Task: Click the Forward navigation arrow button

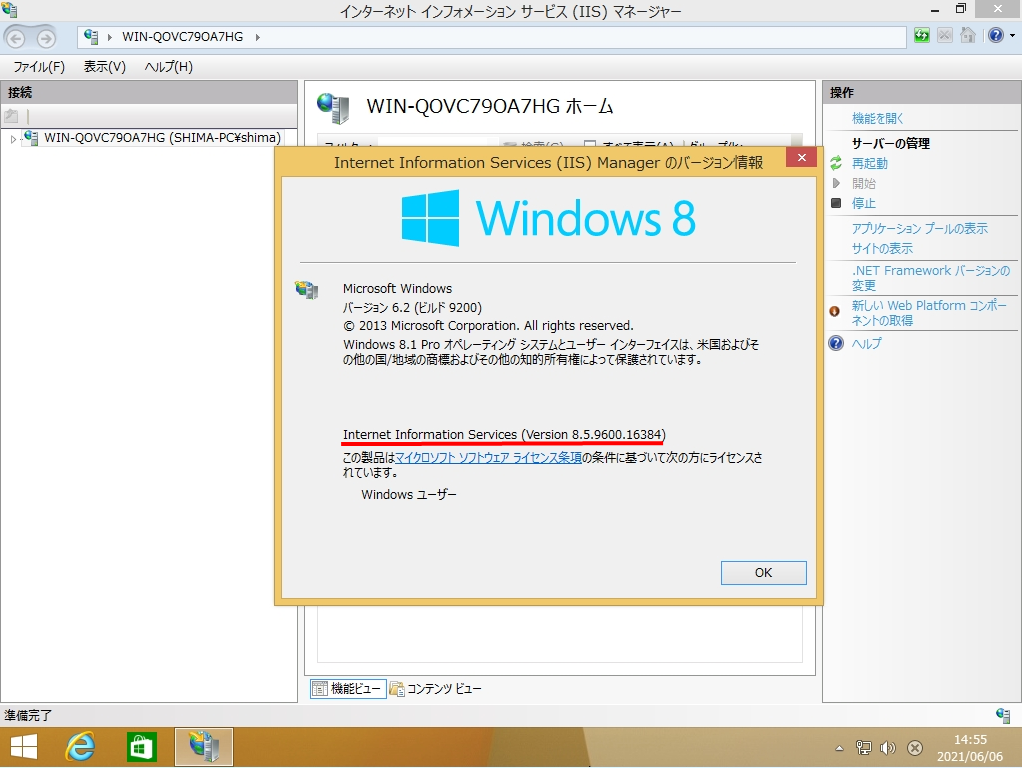Action: click(46, 38)
